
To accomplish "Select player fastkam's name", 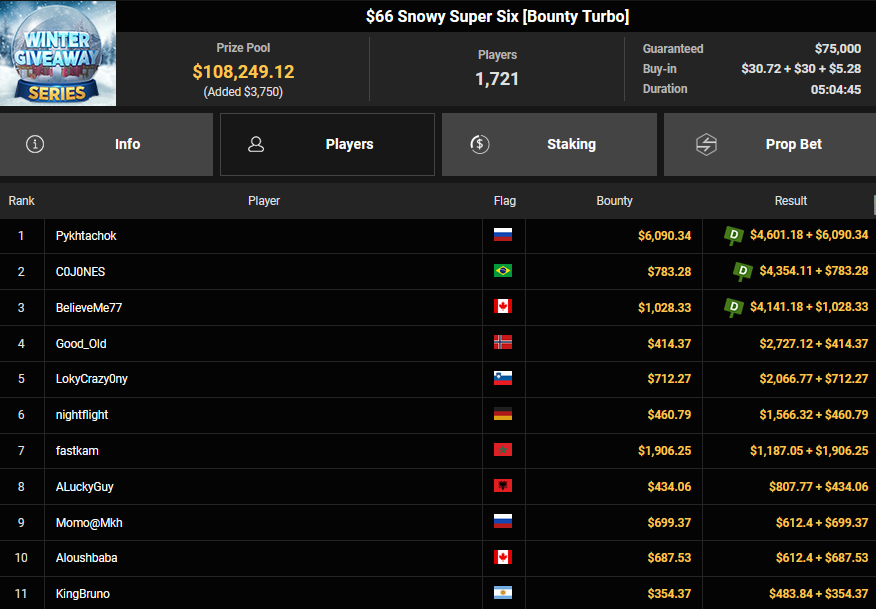I will [x=77, y=451].
